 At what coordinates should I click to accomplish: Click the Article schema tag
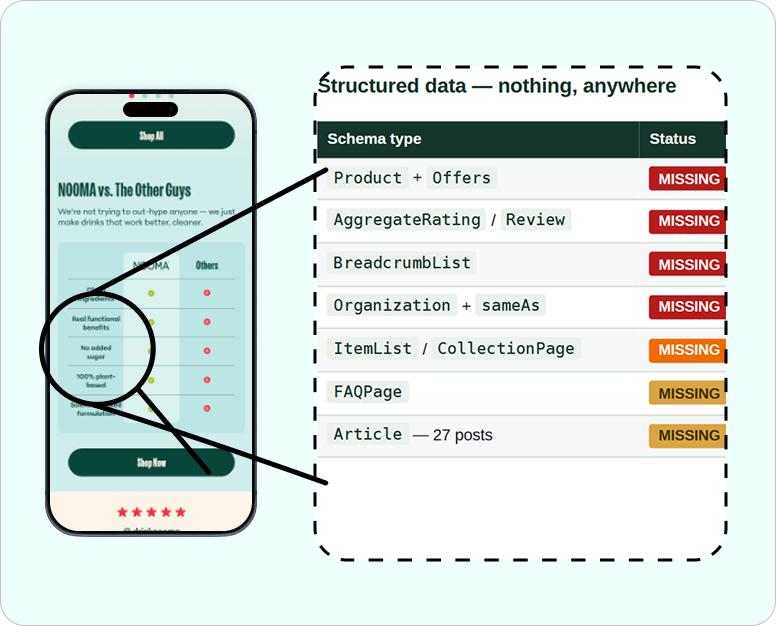[368, 434]
